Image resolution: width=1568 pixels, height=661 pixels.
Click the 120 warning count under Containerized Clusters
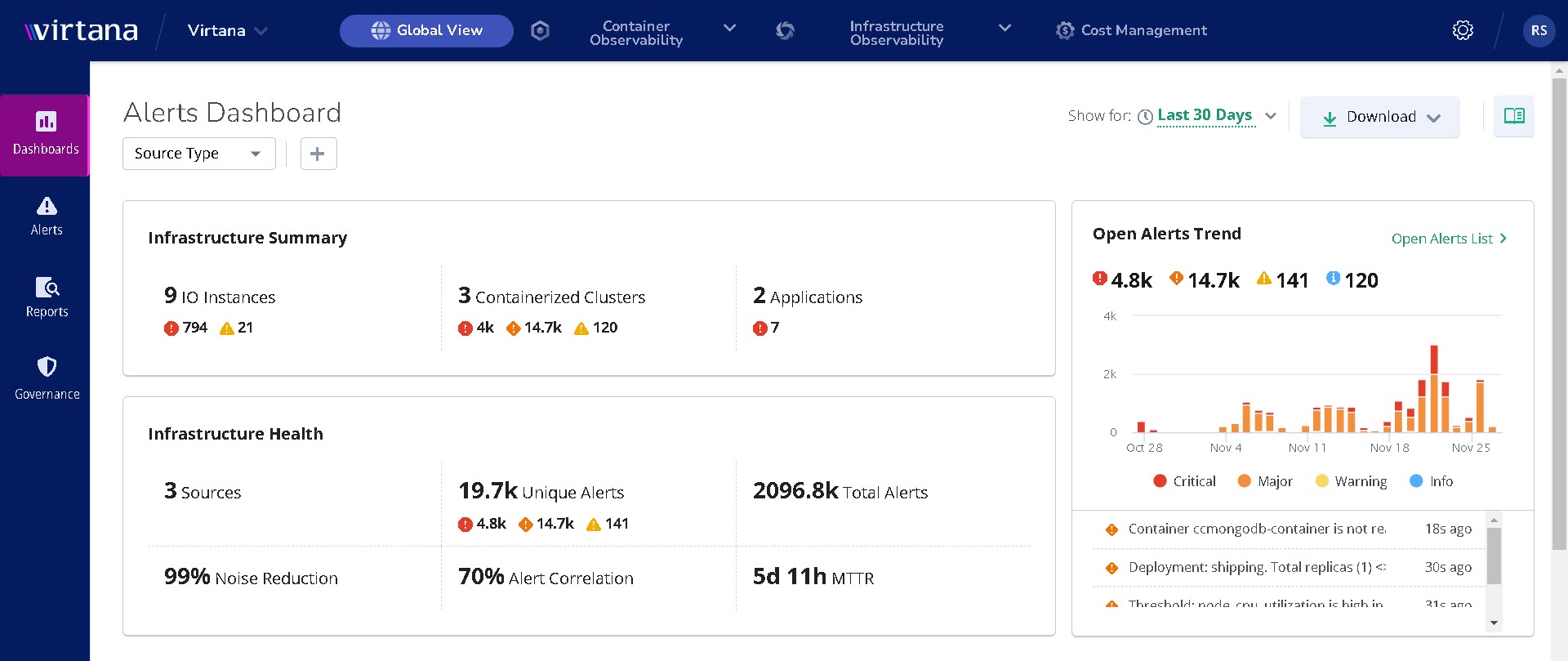pos(596,328)
